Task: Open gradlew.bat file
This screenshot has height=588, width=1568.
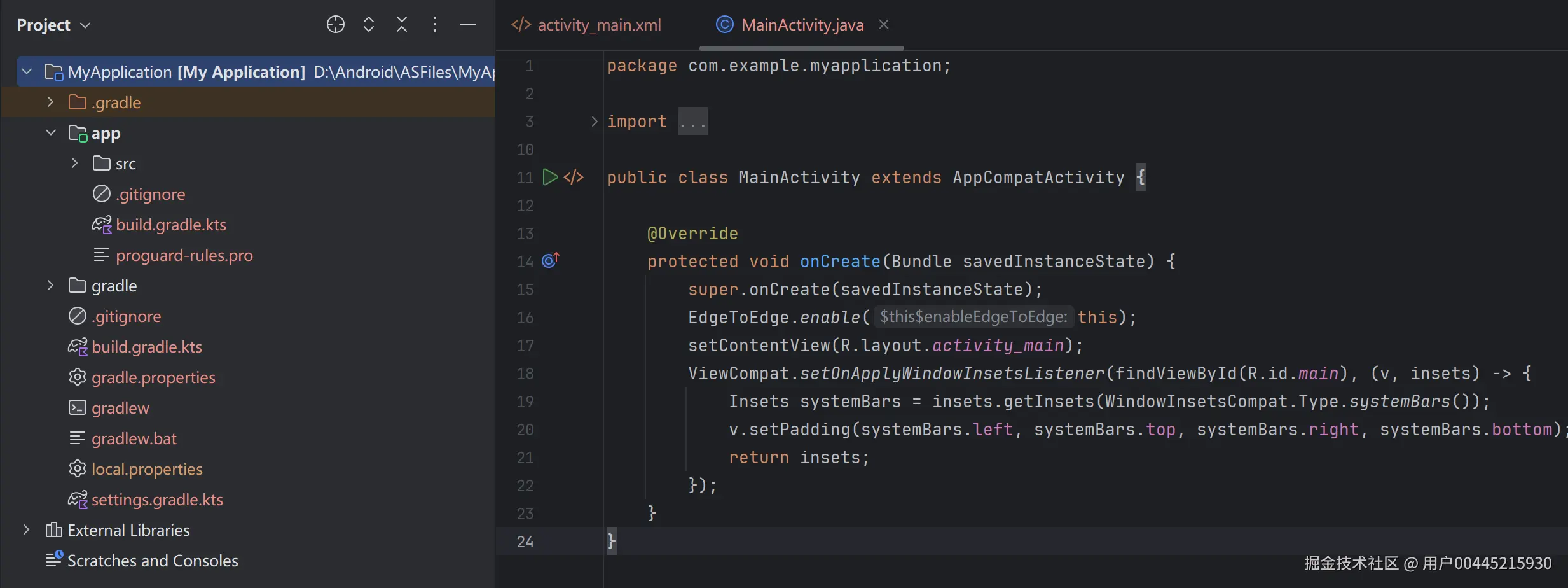Action: [134, 438]
